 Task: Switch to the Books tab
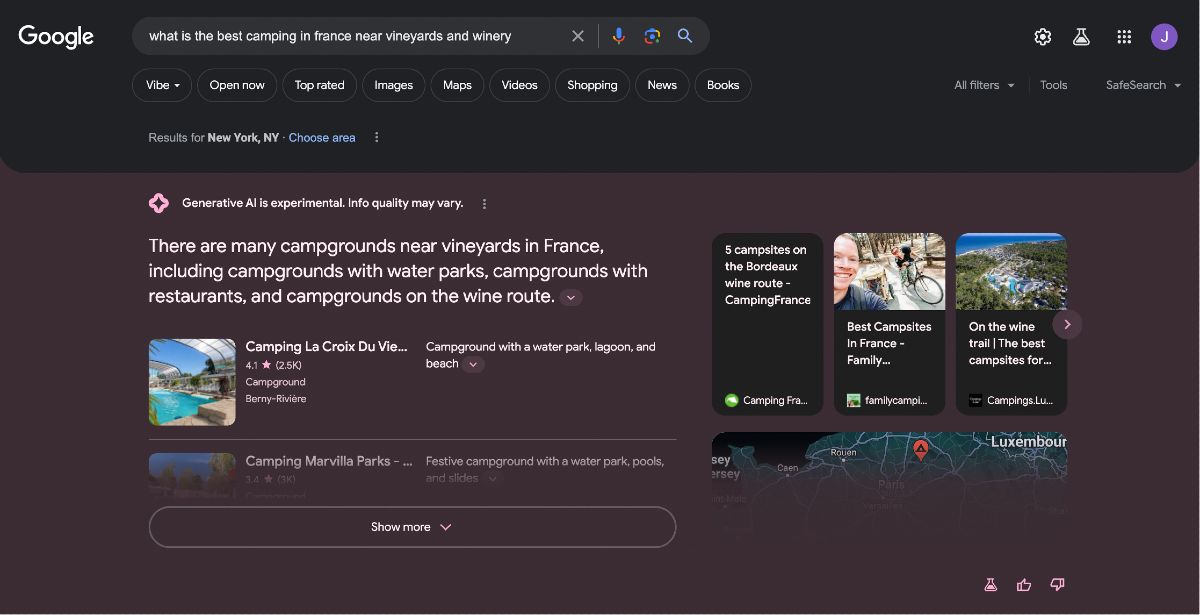[x=723, y=85]
